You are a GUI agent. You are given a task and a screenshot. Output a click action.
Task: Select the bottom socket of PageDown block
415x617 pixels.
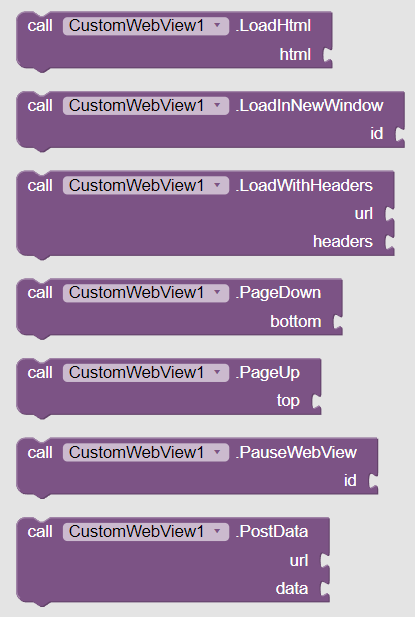(338, 322)
